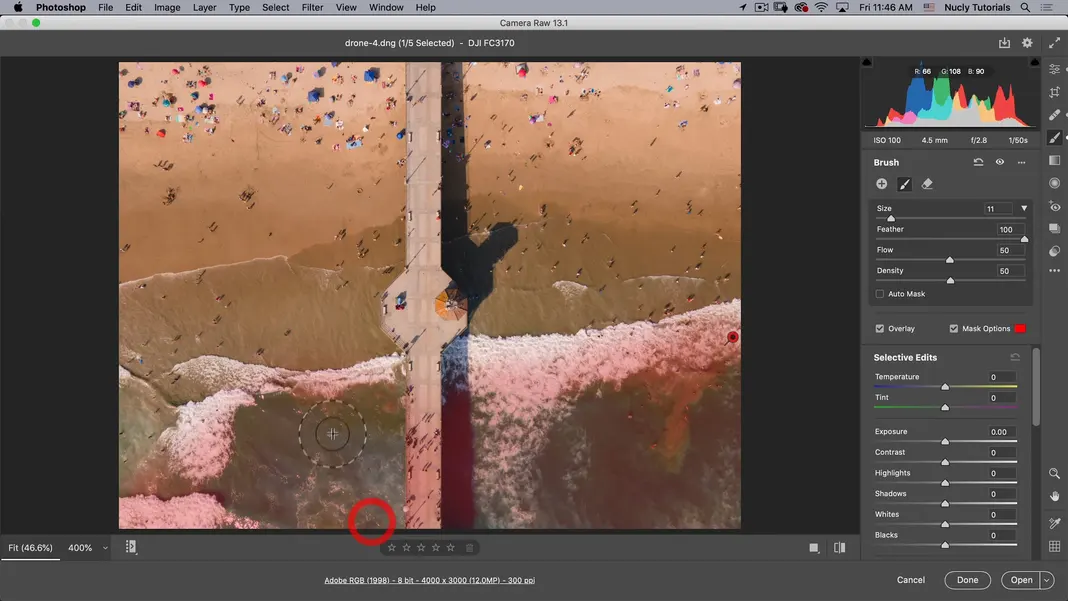Image resolution: width=1068 pixels, height=601 pixels.
Task: Open the Window menu
Action: (x=386, y=7)
